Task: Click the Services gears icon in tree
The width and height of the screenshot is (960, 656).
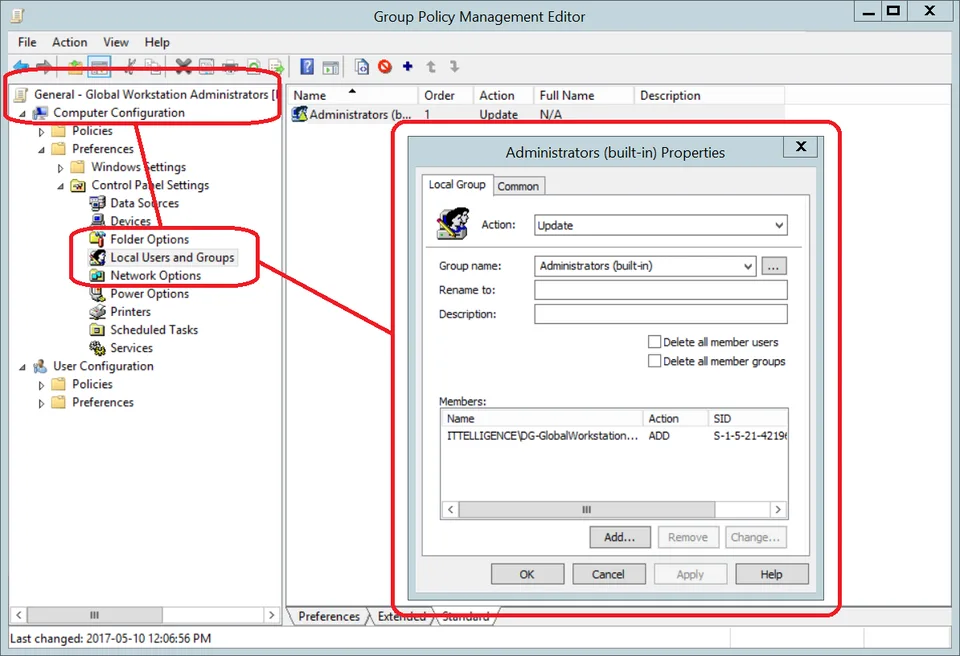Action: pos(97,348)
